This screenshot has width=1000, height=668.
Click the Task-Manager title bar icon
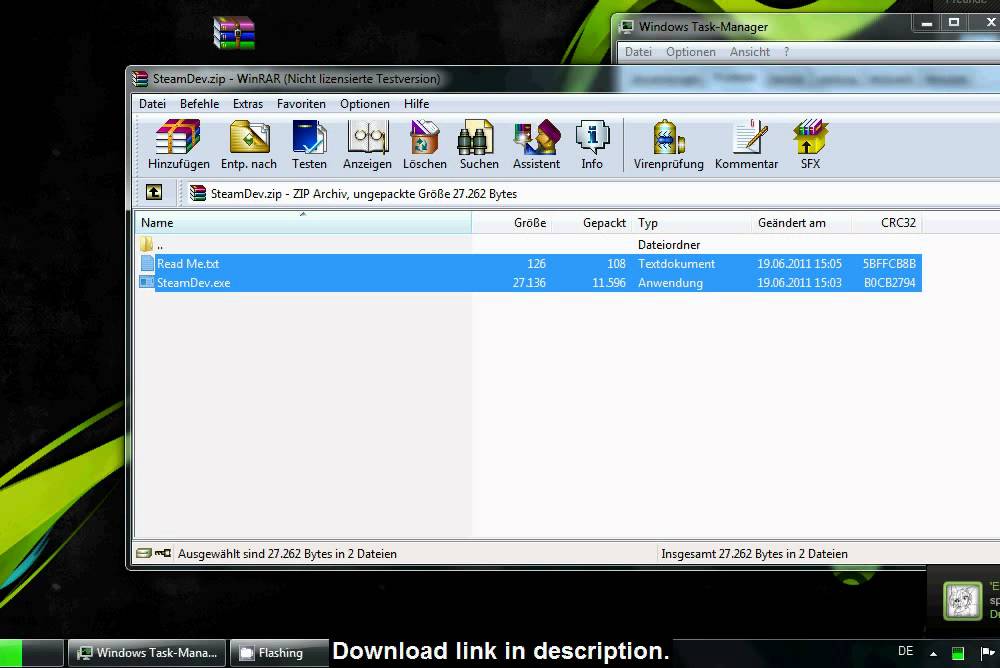[x=627, y=26]
